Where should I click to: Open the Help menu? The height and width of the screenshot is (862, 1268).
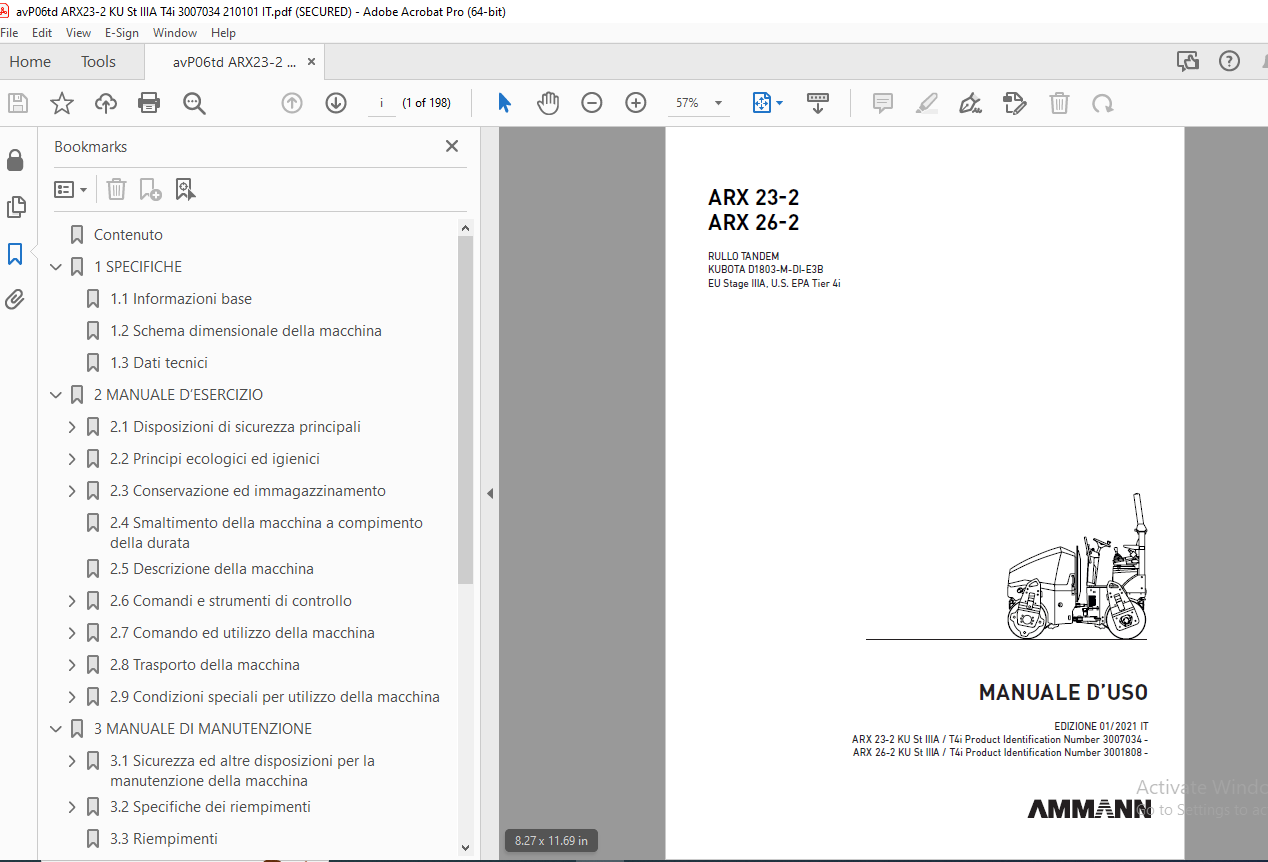click(224, 33)
